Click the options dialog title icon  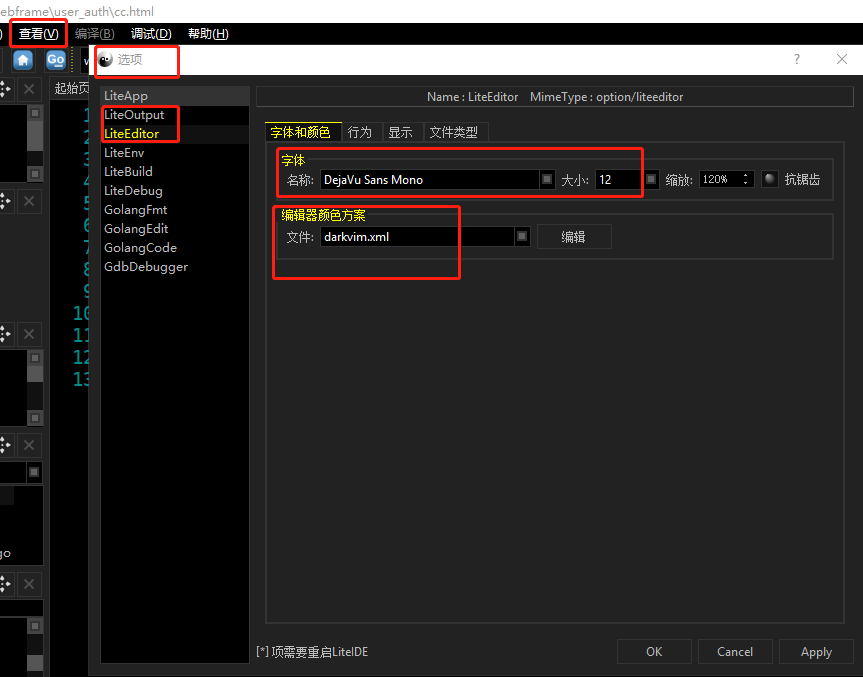point(106,59)
